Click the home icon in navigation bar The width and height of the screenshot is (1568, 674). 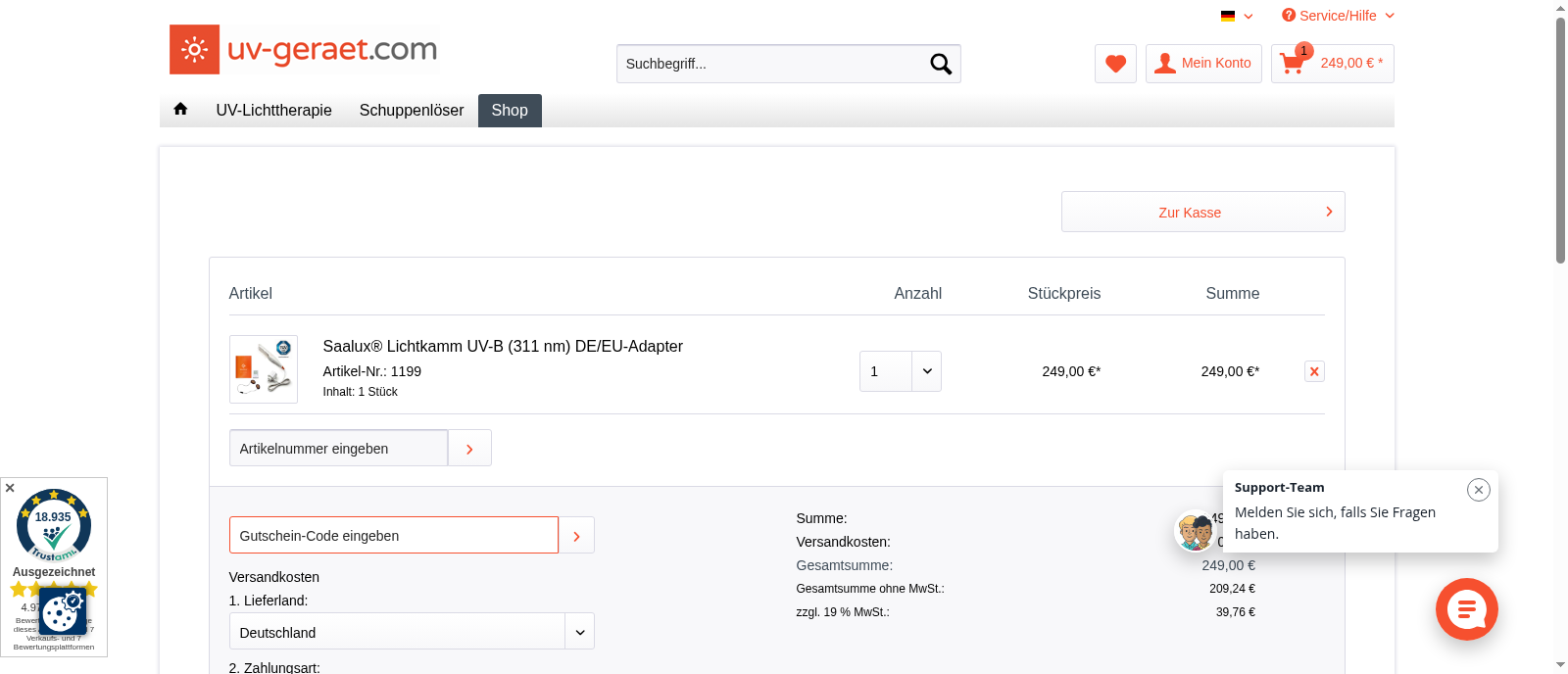pos(180,110)
